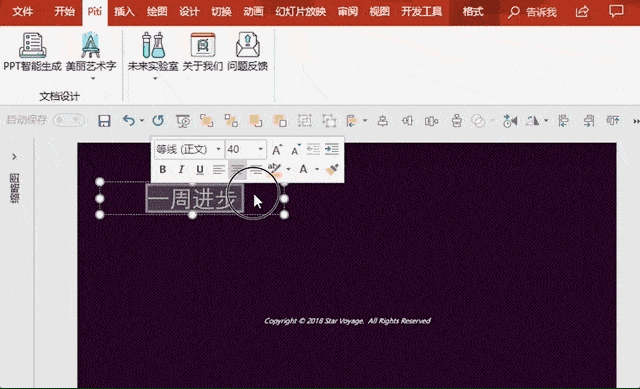The image size is (640, 389).
Task: Switch to the 视图 tab
Action: click(x=379, y=11)
